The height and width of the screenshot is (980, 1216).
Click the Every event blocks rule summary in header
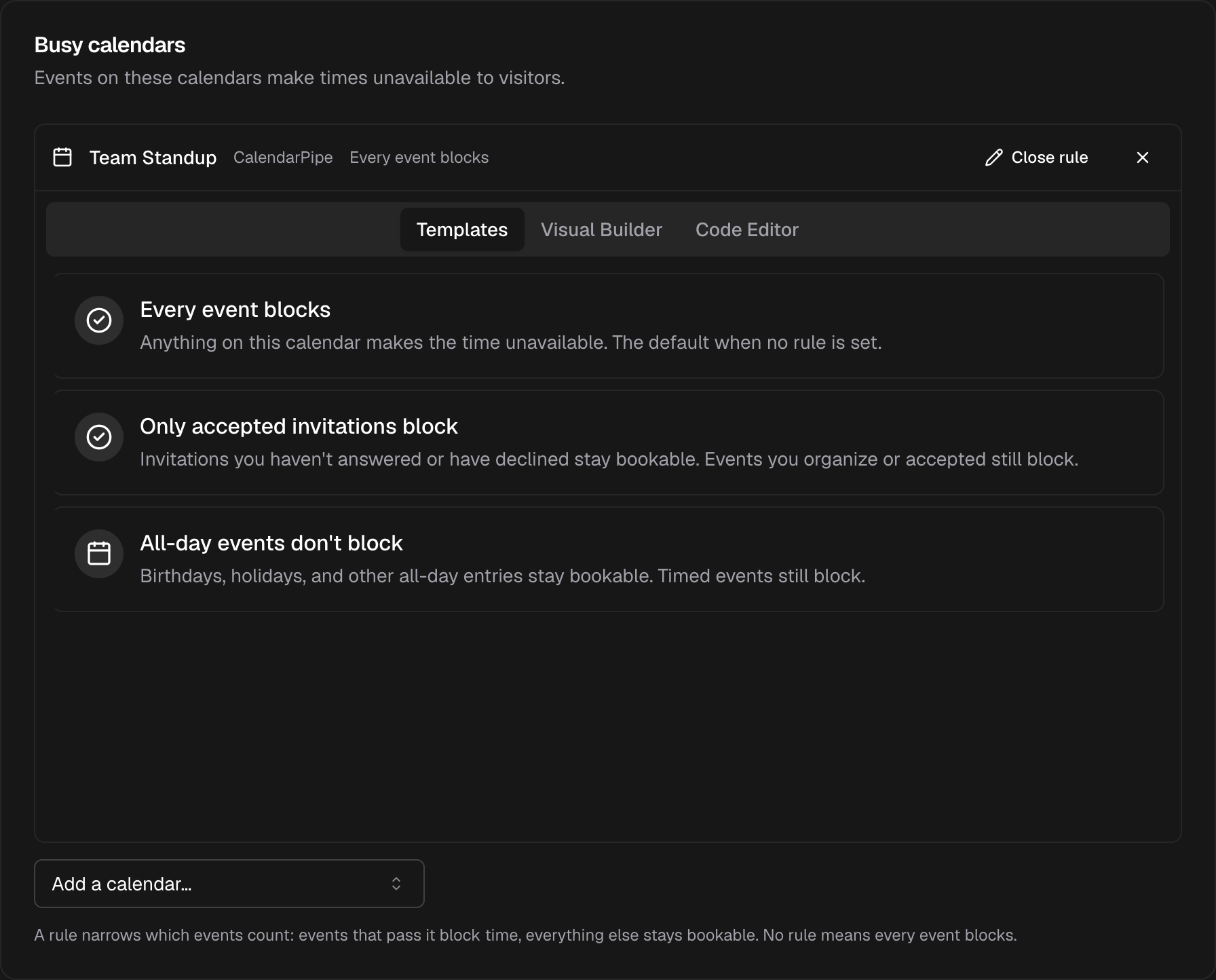click(x=419, y=157)
